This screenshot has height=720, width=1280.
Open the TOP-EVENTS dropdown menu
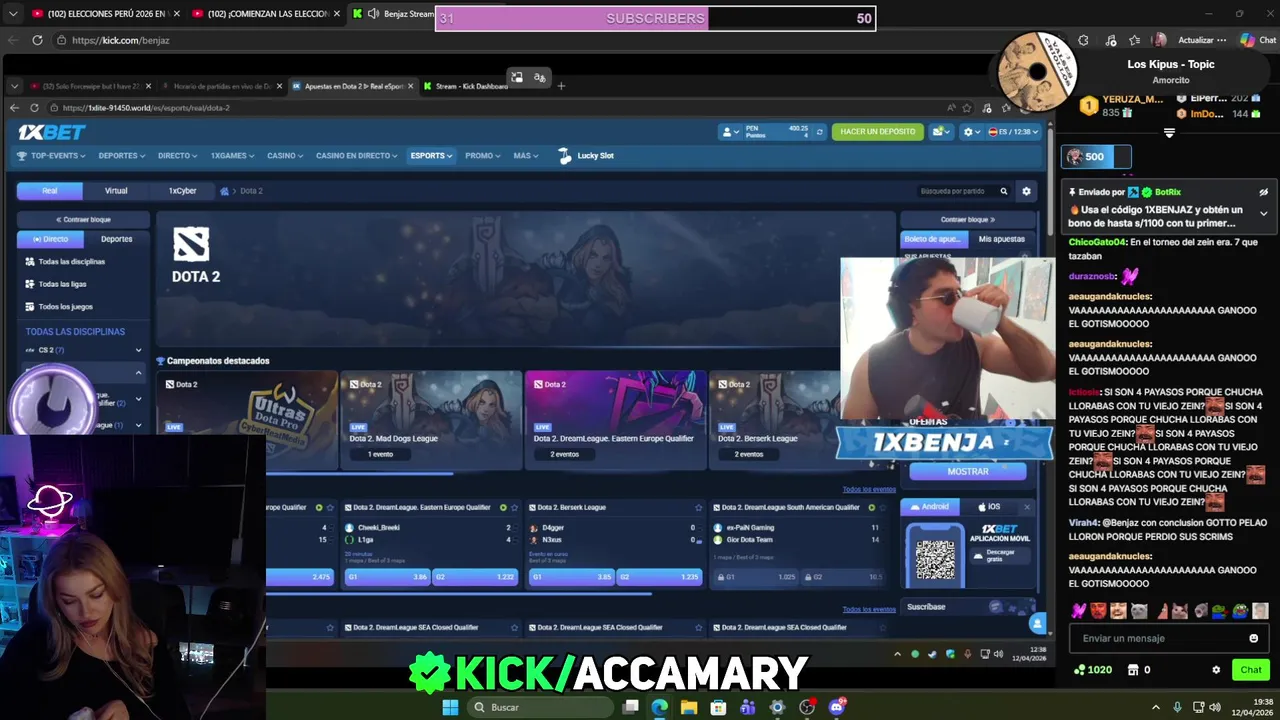51,156
